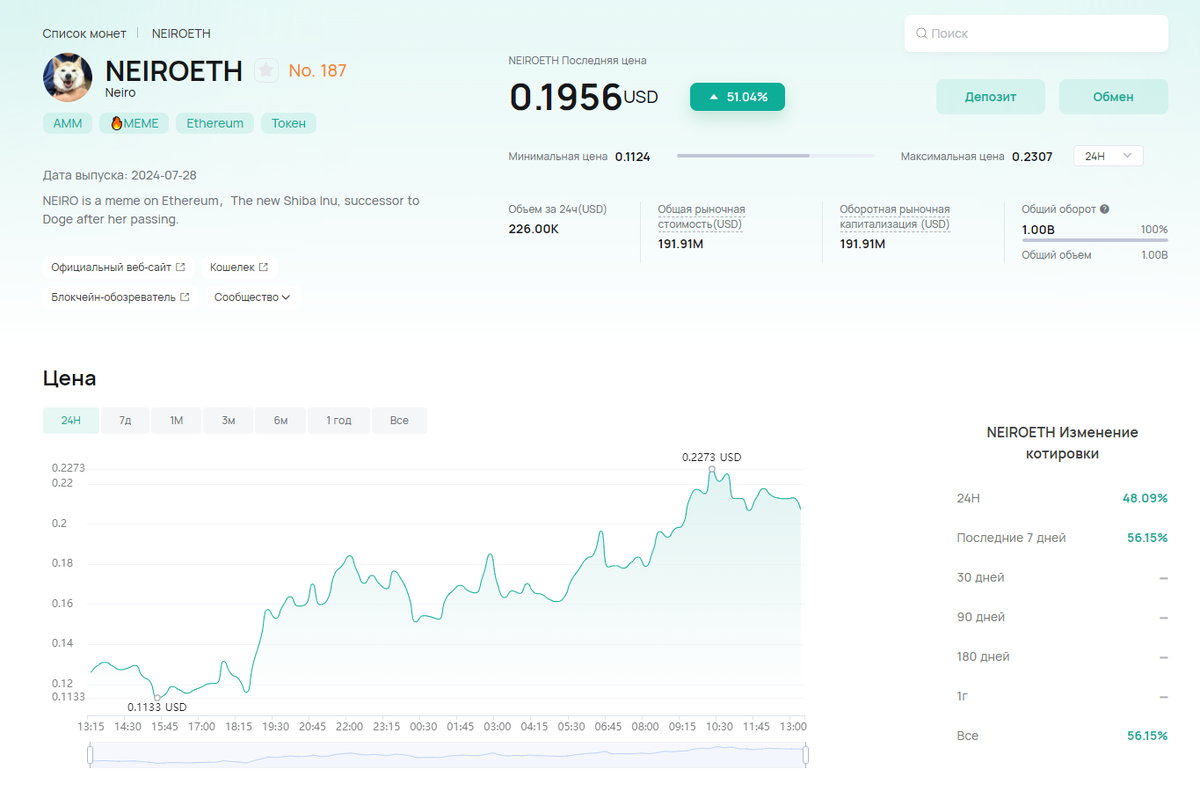The image size is (1200, 799).
Task: Click the Оборотная рыночная капитализация (USD) label
Action: click(x=895, y=216)
